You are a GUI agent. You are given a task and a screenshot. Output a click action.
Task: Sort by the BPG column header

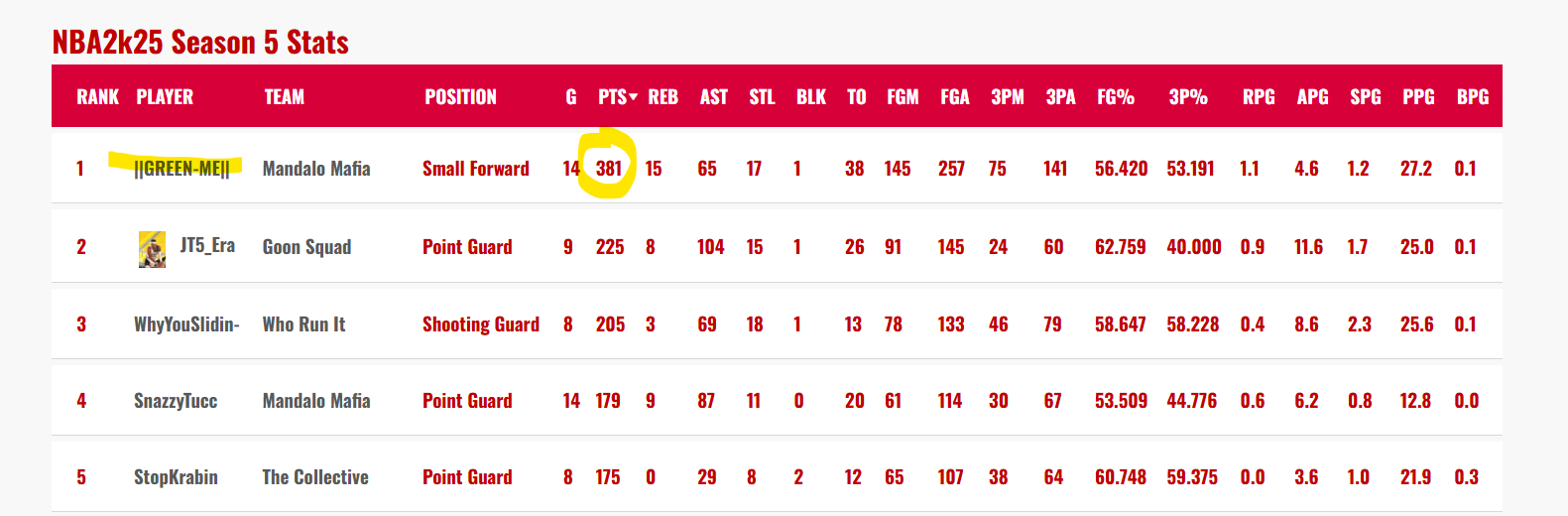point(1472,97)
